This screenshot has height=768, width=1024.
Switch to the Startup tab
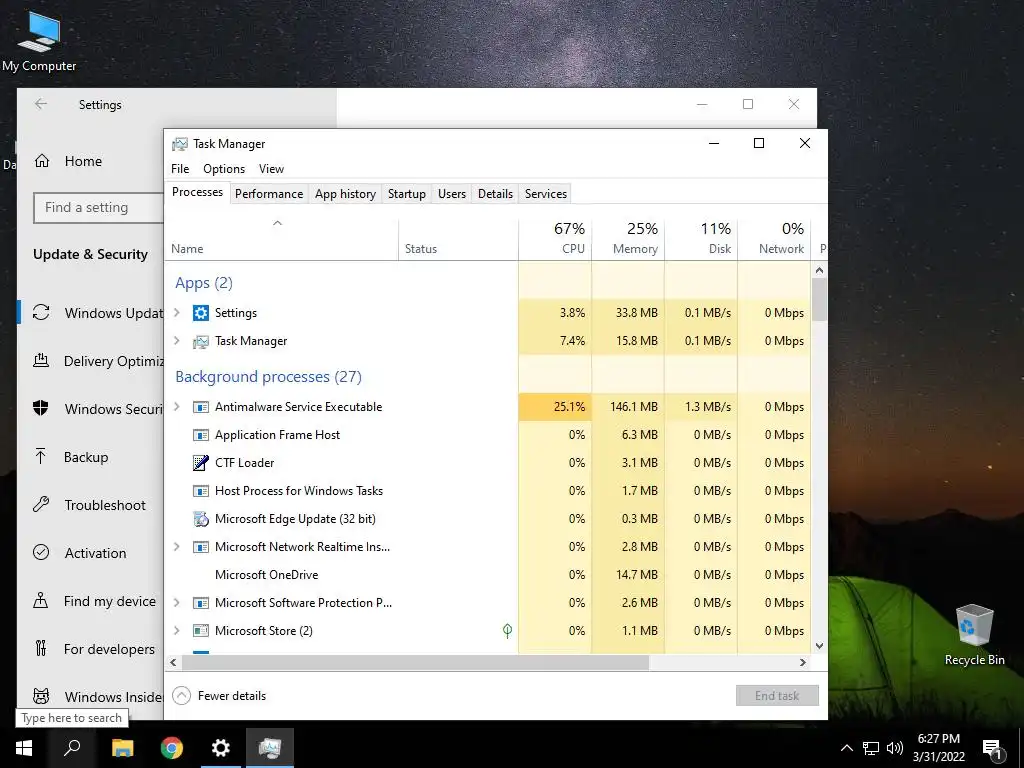[x=406, y=194]
